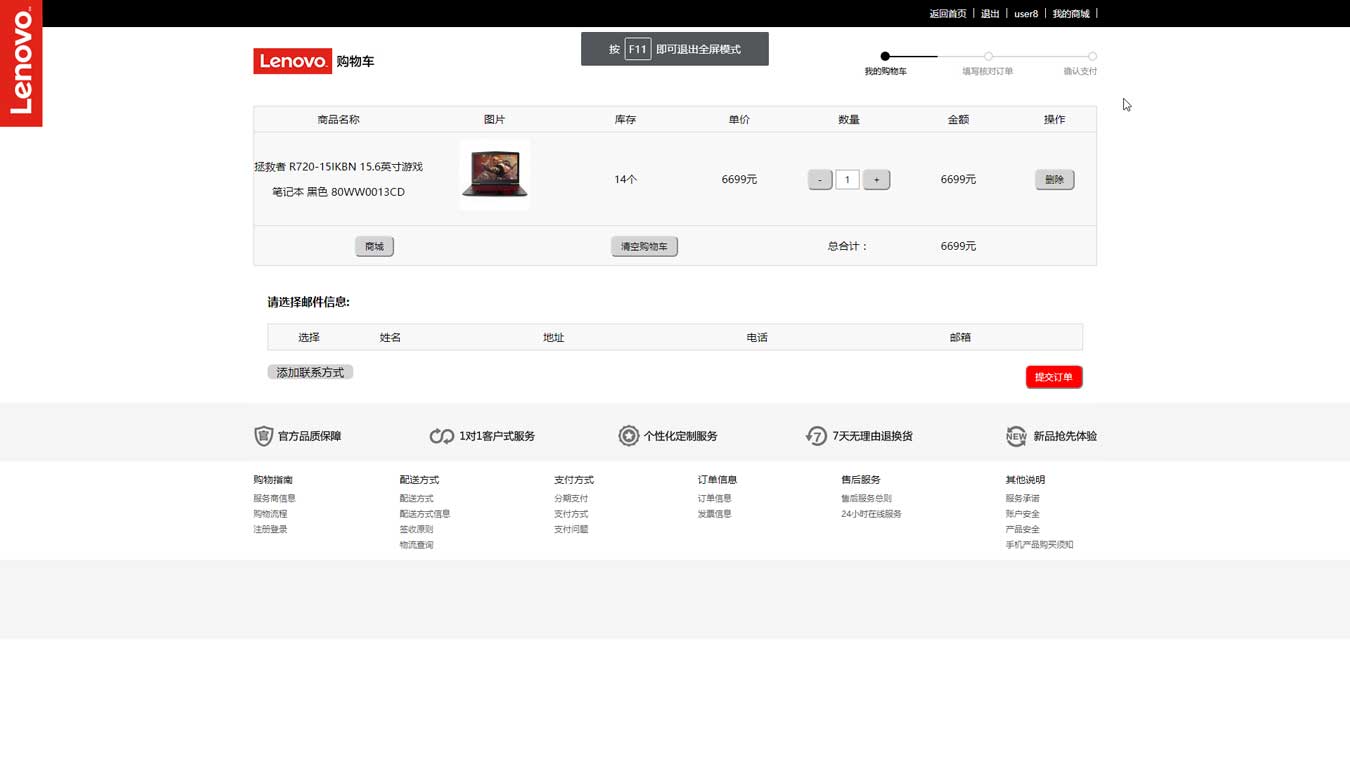This screenshot has width=1350, height=759.
Task: Open the 物流查询 footer link
Action: [416, 545]
